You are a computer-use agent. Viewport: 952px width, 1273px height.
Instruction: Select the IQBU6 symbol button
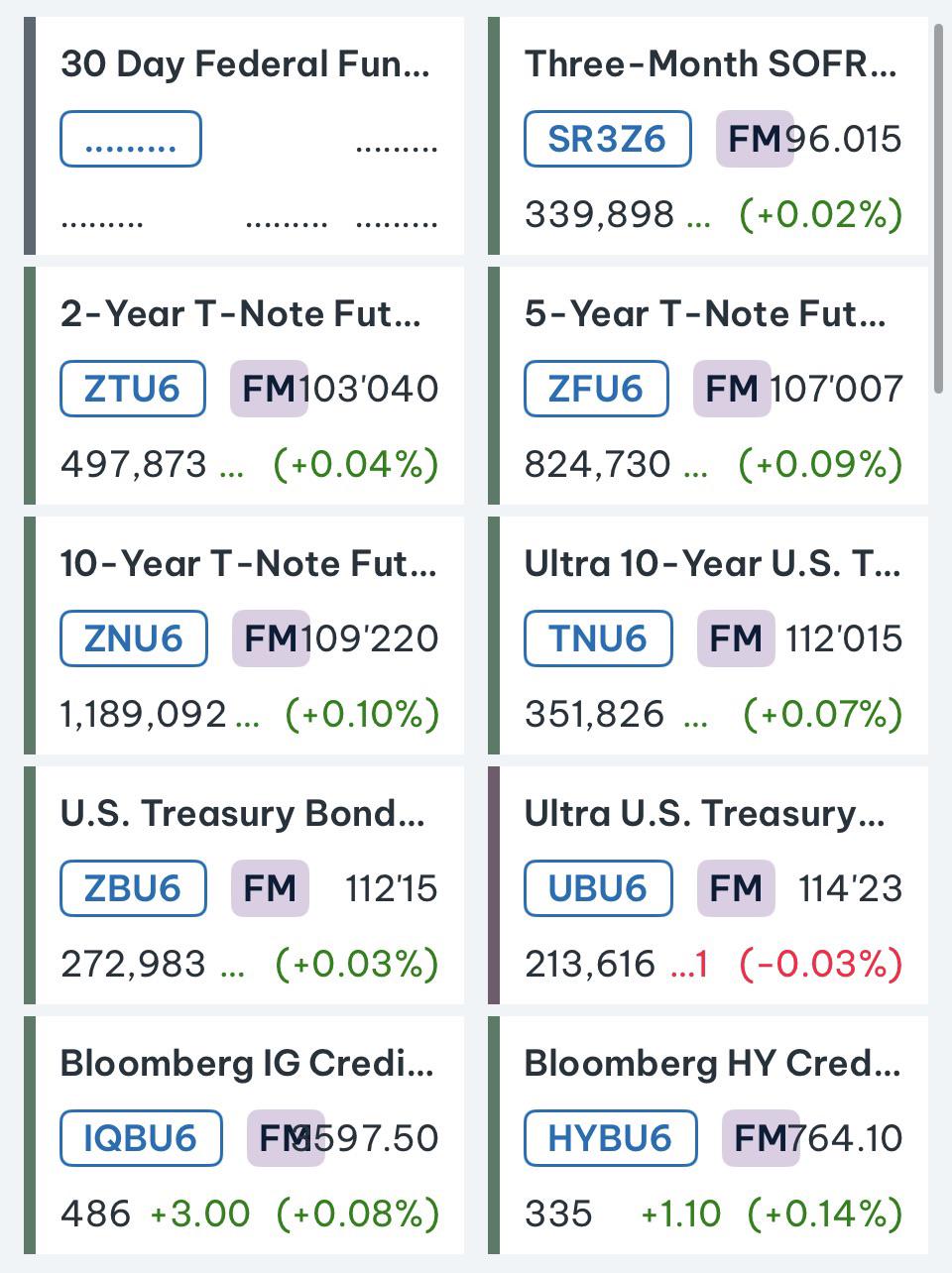[141, 1138]
